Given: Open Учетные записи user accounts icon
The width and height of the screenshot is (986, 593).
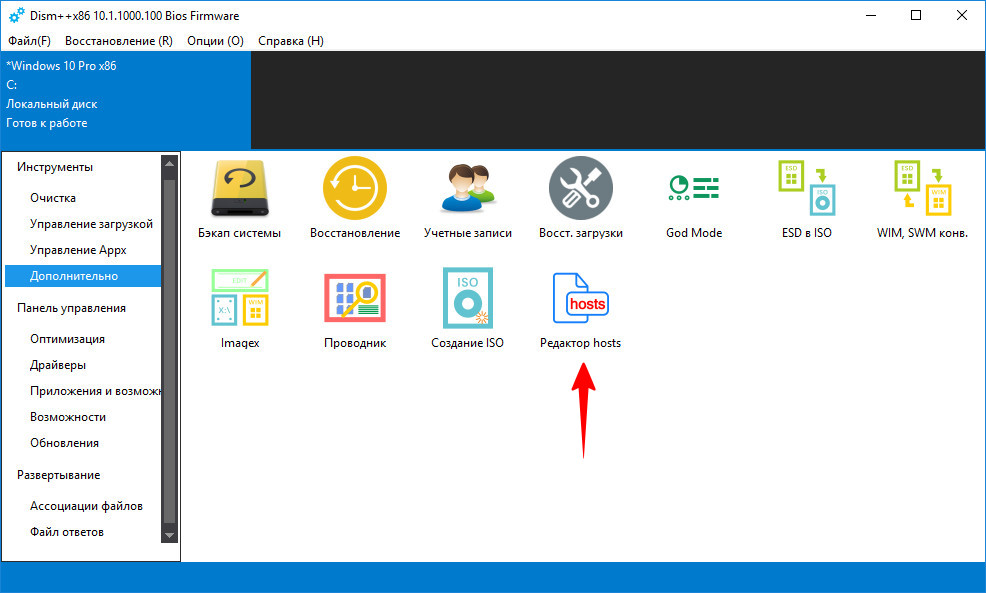Looking at the screenshot, I should coord(468,188).
